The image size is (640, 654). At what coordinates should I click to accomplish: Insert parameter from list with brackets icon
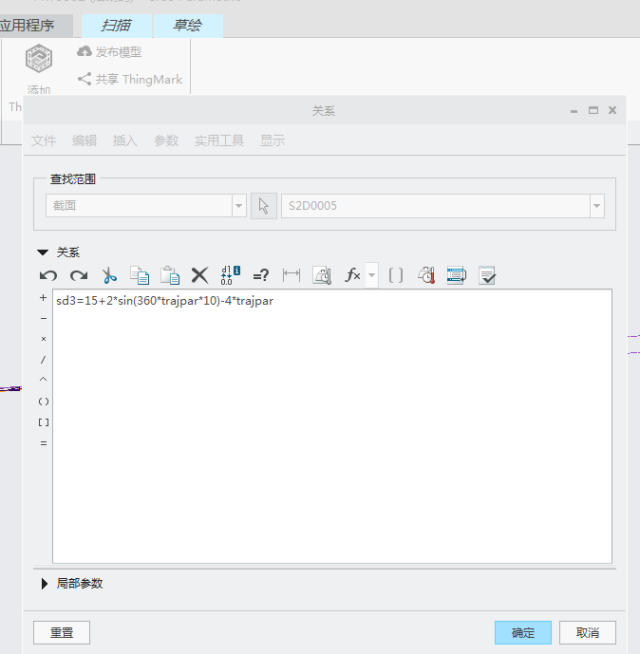coord(396,276)
